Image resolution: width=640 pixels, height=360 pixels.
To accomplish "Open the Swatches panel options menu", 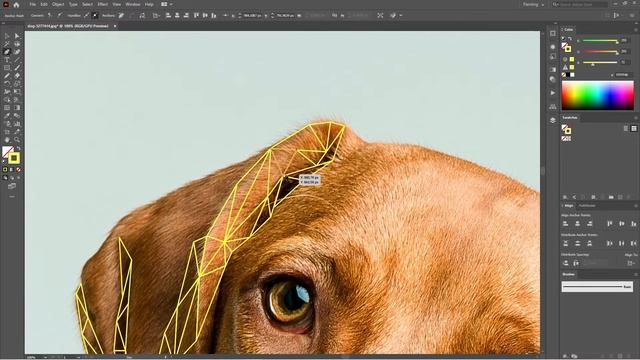I will coord(636,118).
